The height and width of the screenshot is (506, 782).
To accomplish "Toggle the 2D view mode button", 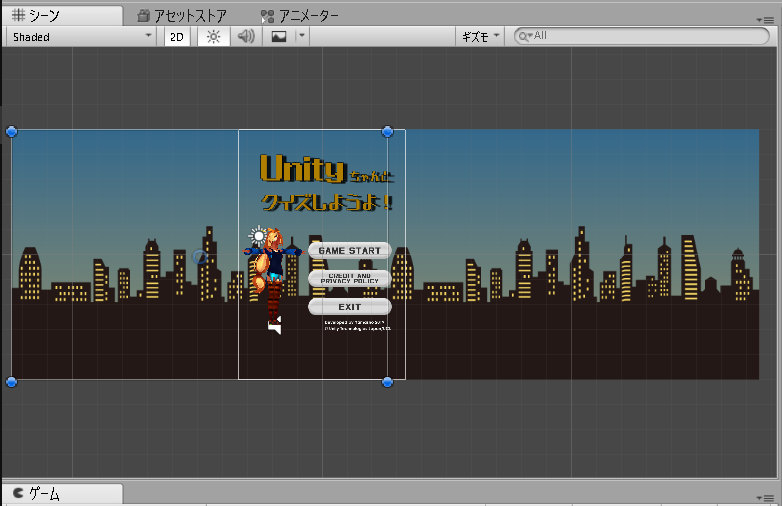I will tap(177, 37).
